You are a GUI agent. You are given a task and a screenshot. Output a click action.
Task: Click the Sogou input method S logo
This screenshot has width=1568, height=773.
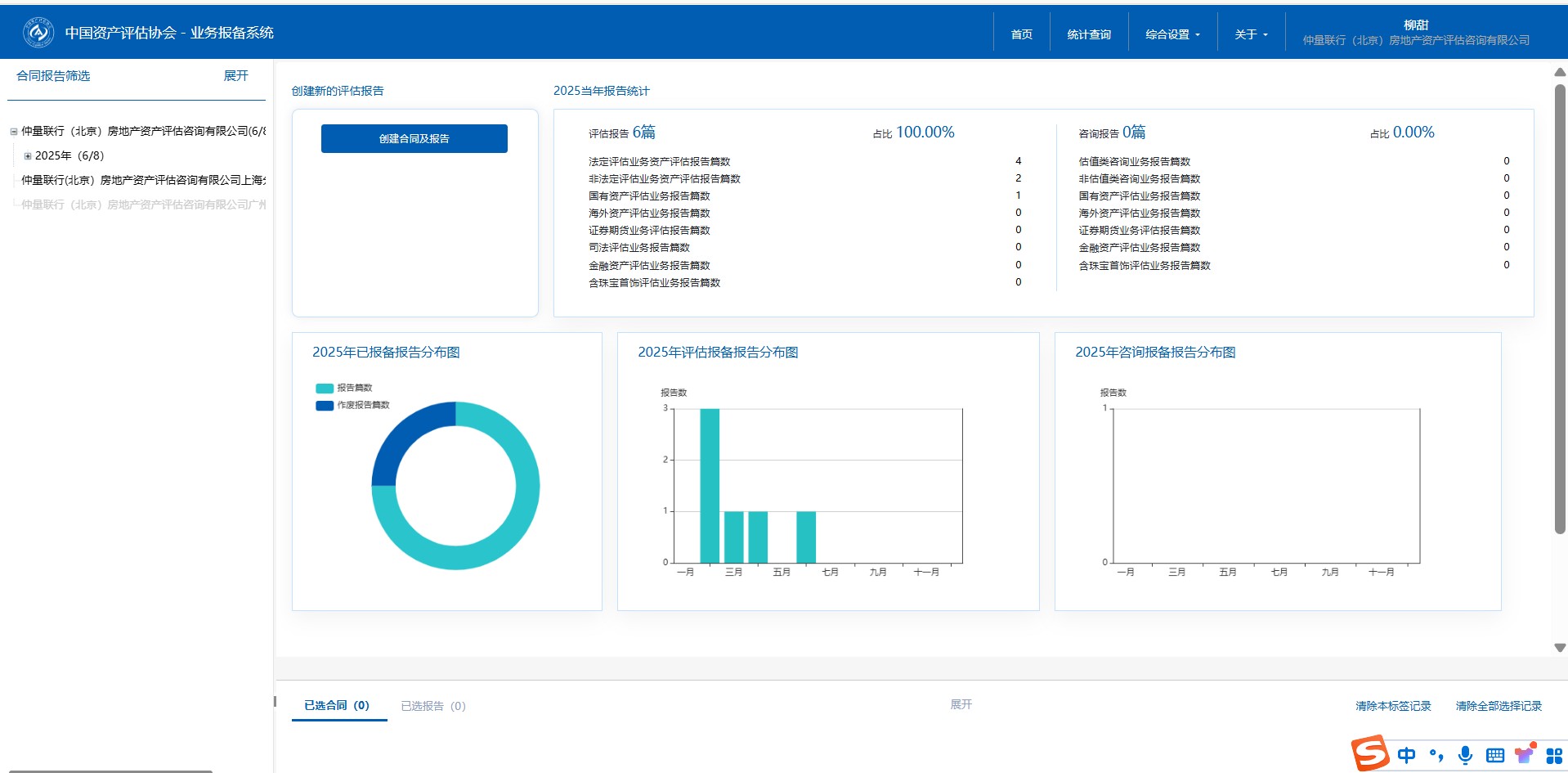coord(1369,753)
